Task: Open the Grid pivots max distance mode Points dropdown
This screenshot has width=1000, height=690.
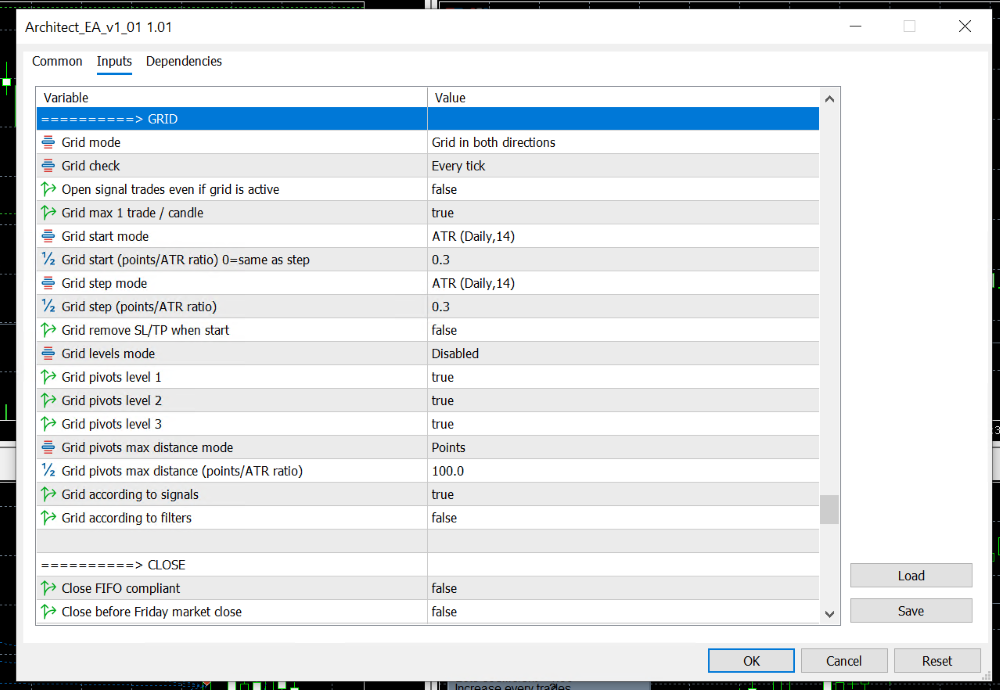Action: tap(622, 448)
